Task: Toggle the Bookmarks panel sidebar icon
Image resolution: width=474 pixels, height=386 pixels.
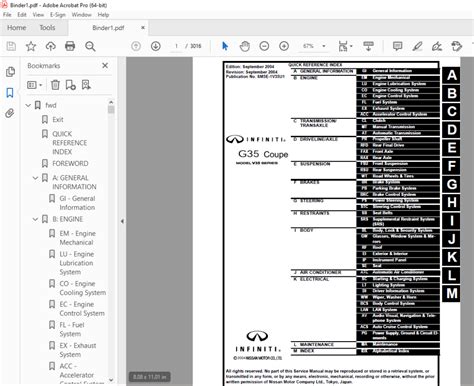Action: coord(10,93)
